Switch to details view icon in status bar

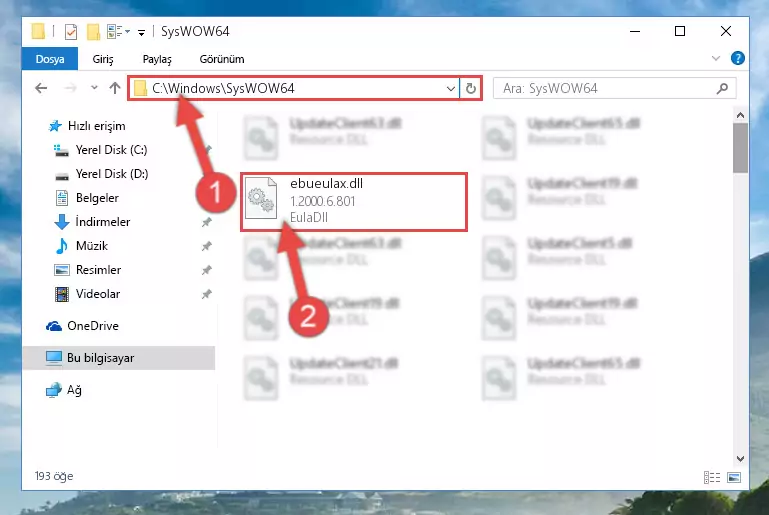pos(712,477)
